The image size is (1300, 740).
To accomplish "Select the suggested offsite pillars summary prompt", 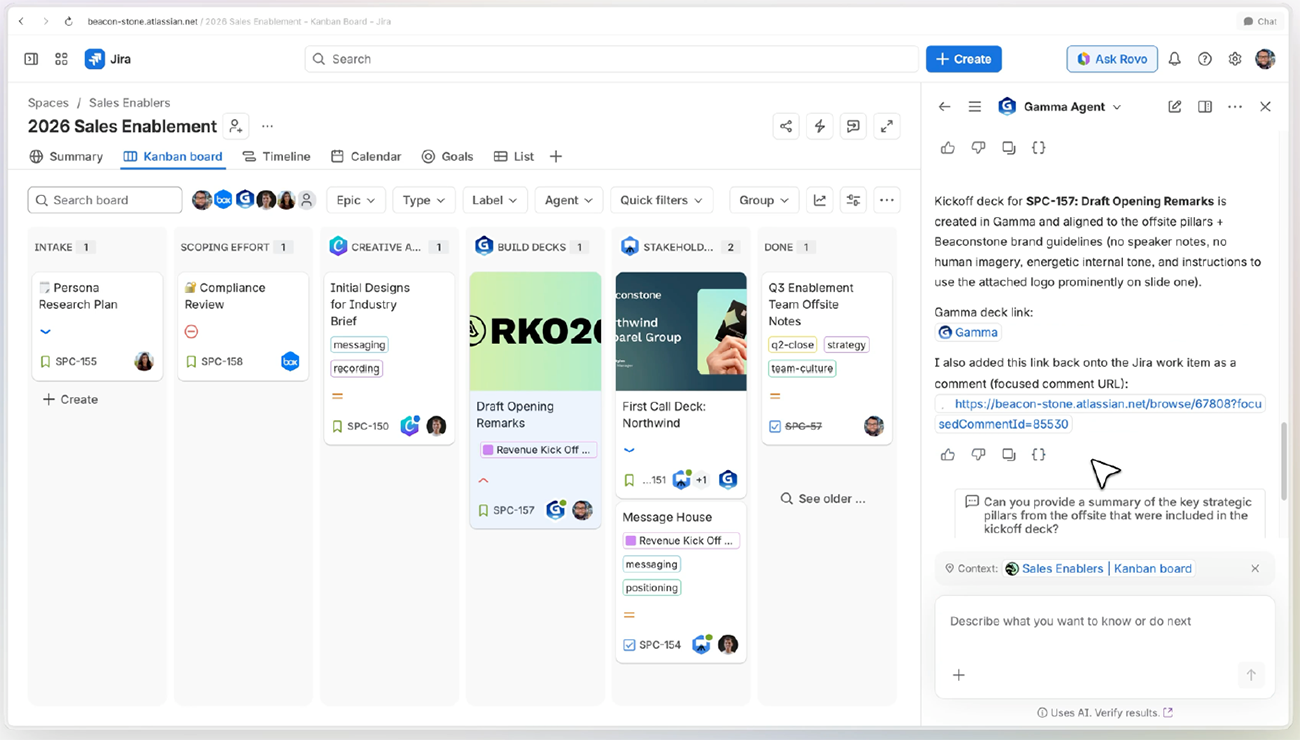I will click(x=1110, y=515).
